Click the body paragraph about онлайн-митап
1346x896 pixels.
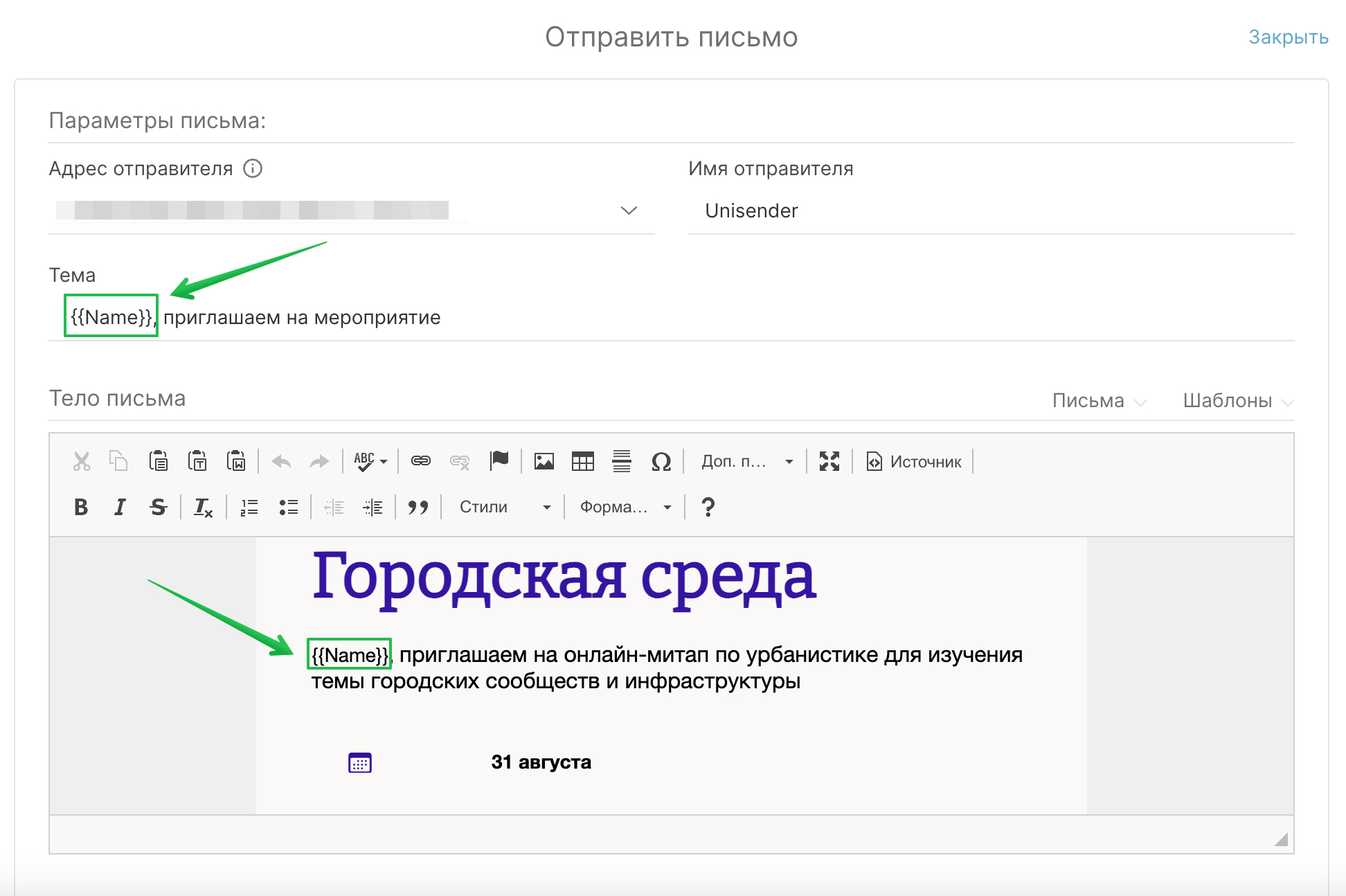pos(667,667)
